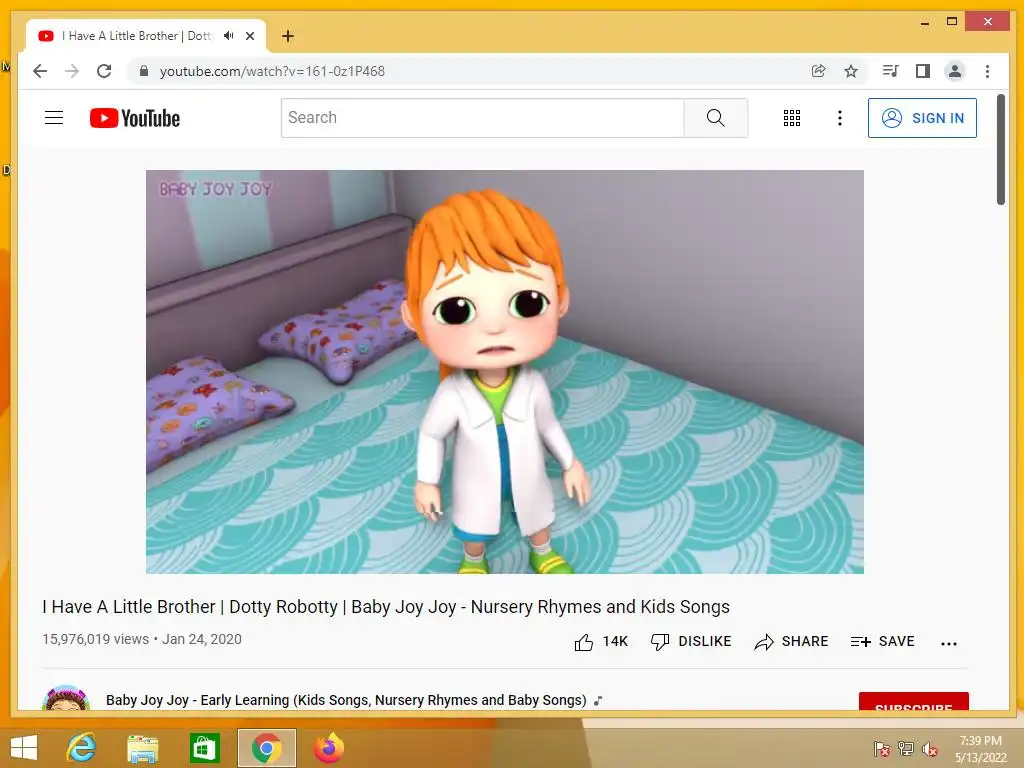View site info via padlock icon
The width and height of the screenshot is (1024, 768).
coord(144,71)
